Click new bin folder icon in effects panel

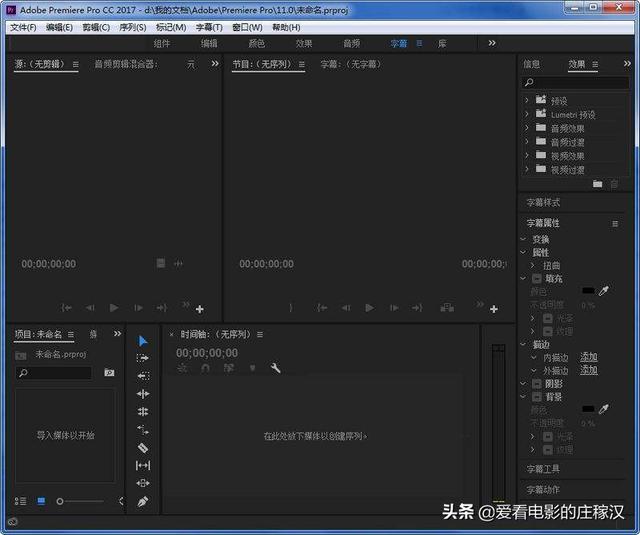(598, 184)
